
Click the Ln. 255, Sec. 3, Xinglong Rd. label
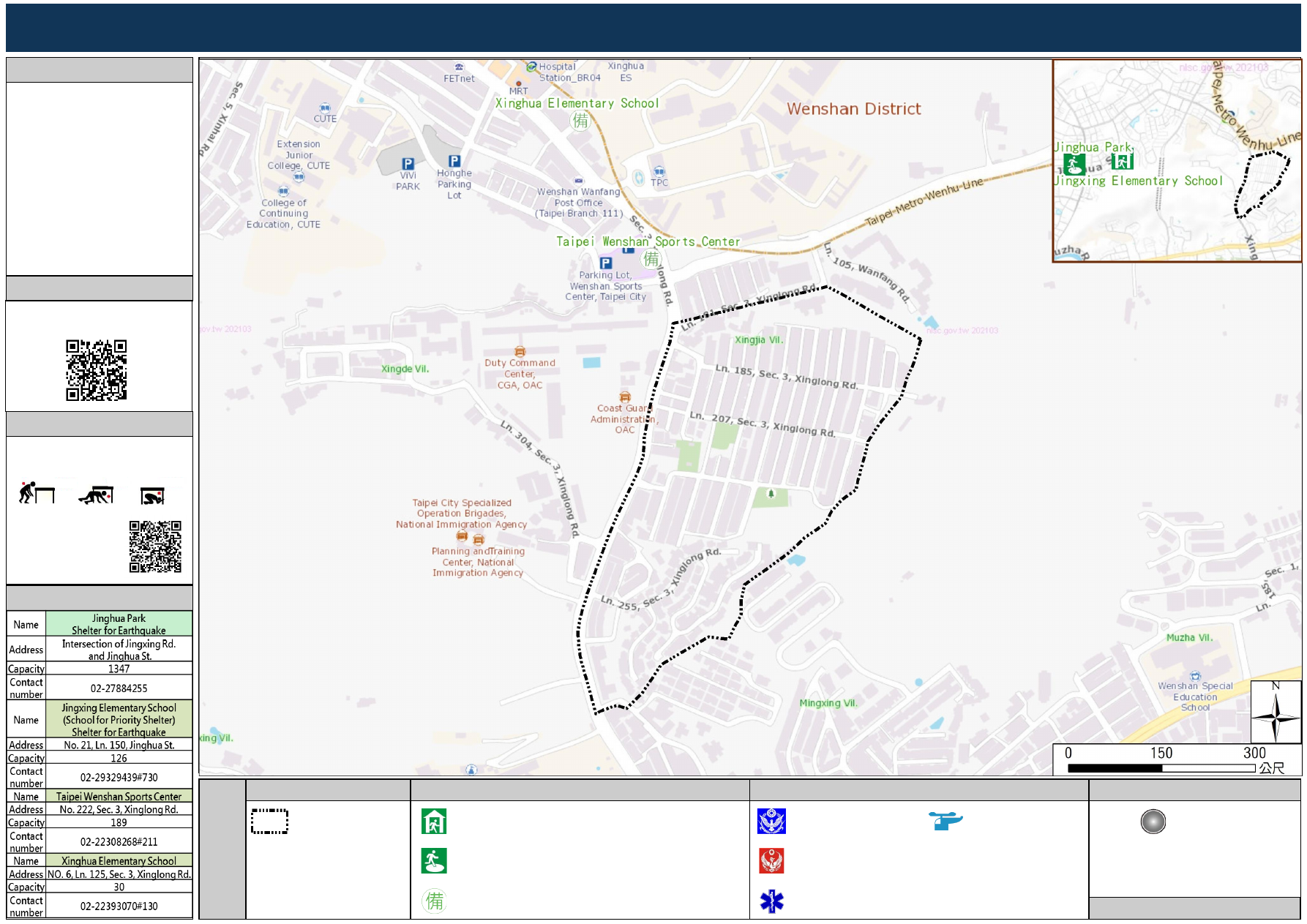[660, 579]
